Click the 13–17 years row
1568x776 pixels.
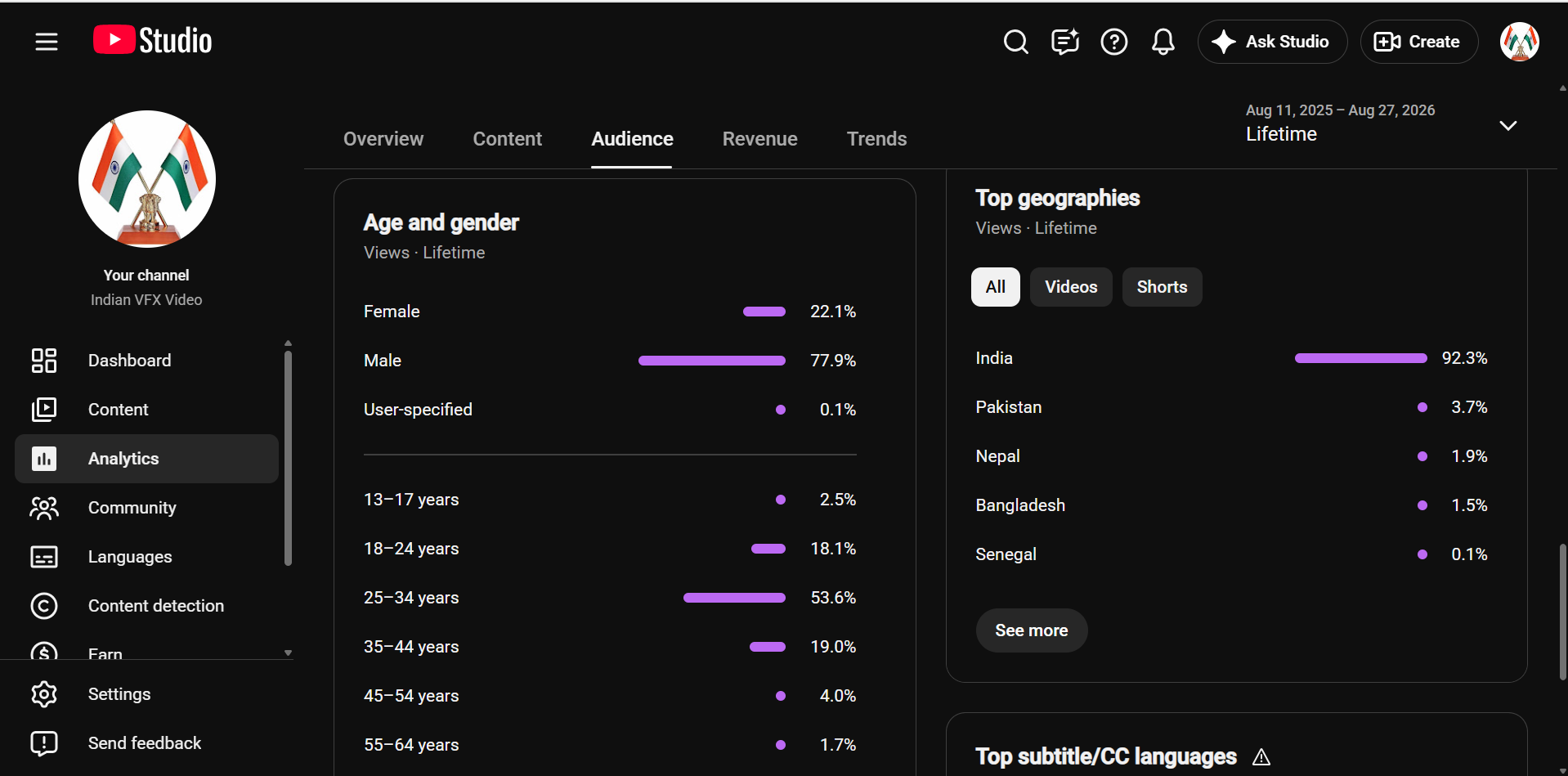point(610,500)
